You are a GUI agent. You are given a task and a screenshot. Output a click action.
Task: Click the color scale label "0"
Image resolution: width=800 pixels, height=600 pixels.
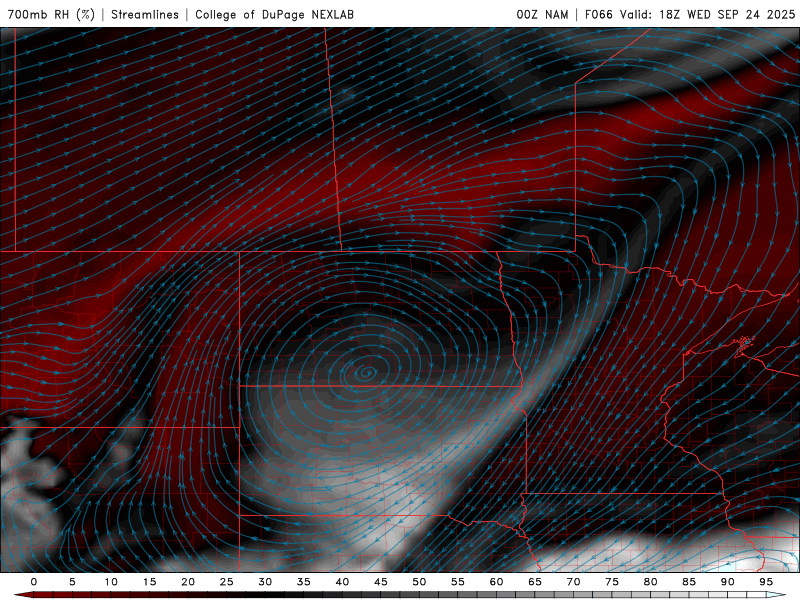(x=34, y=582)
